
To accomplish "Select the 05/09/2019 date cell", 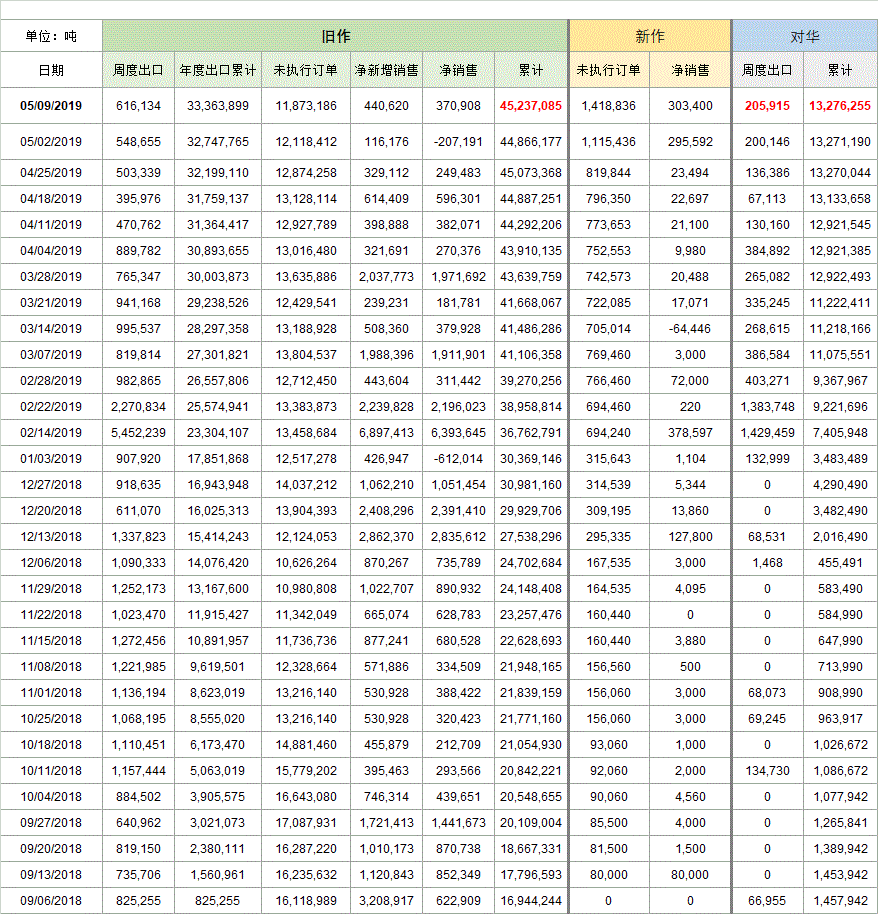I will (51, 106).
